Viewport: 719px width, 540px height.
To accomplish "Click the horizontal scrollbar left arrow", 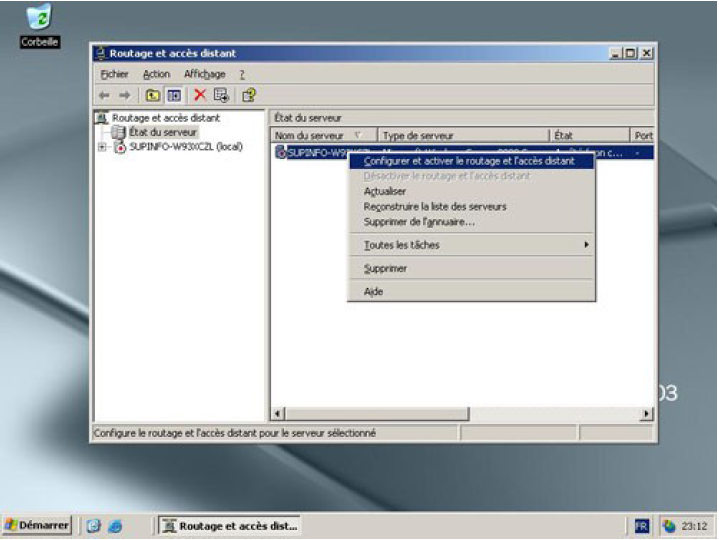I will click(x=277, y=414).
